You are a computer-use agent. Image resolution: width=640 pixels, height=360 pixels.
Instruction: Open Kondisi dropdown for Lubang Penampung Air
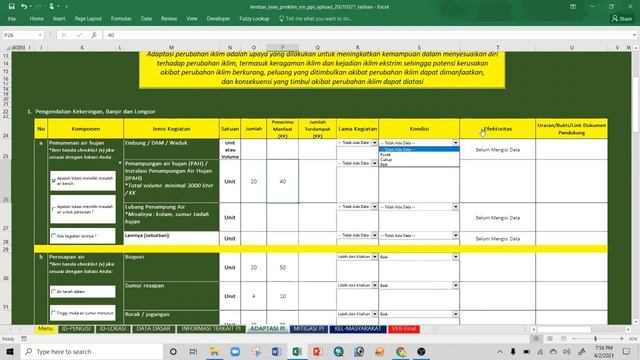[456, 207]
